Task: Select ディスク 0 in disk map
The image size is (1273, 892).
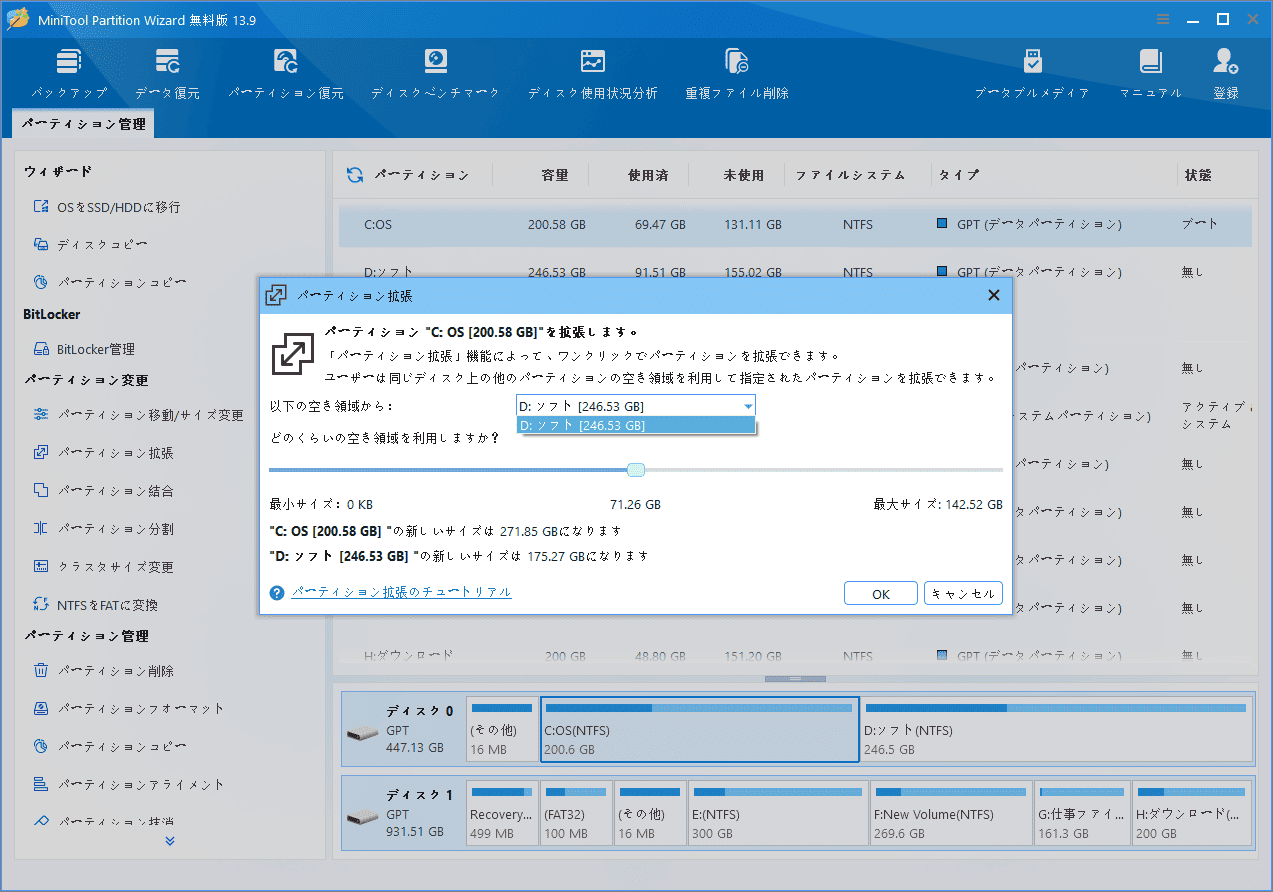Action: pyautogui.click(x=403, y=729)
